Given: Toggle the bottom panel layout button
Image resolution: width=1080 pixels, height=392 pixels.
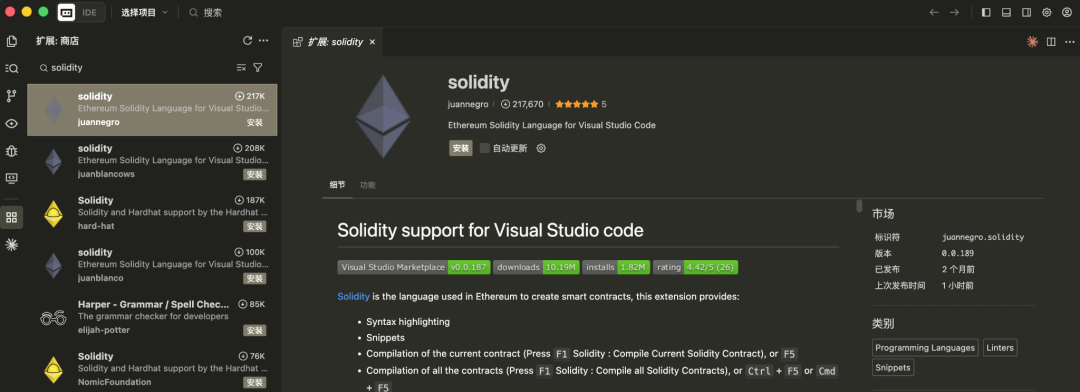Looking at the screenshot, I should coord(1006,12).
